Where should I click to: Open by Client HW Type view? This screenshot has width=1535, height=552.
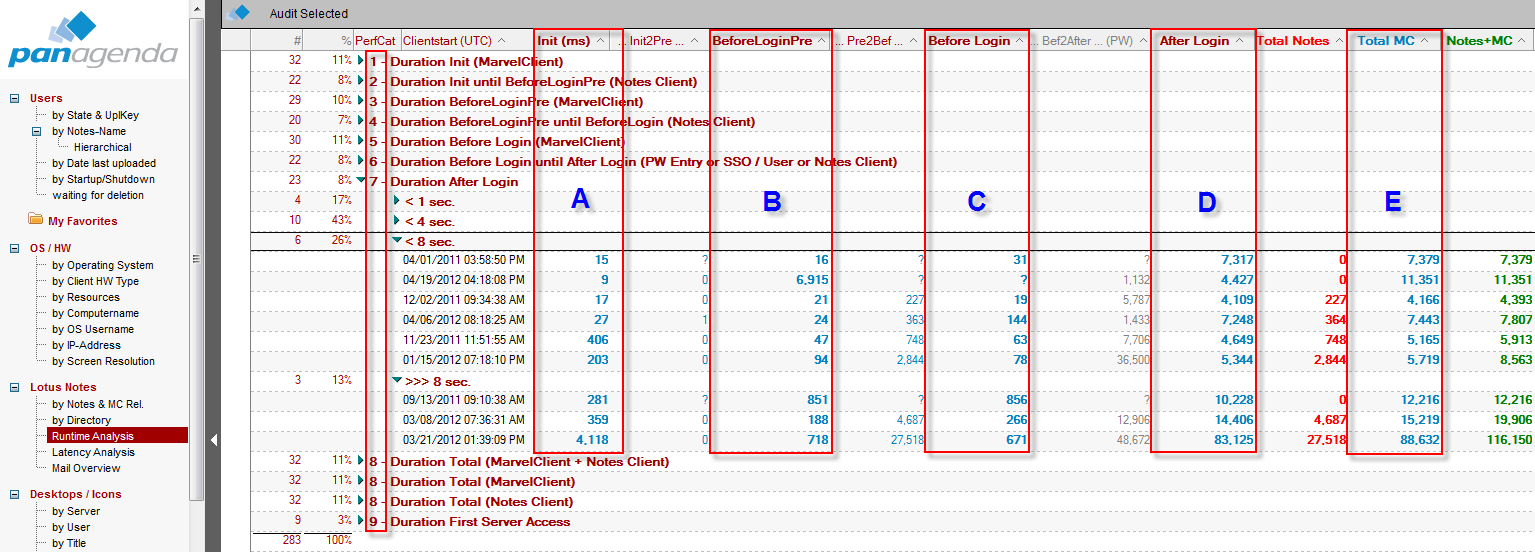tap(96, 281)
